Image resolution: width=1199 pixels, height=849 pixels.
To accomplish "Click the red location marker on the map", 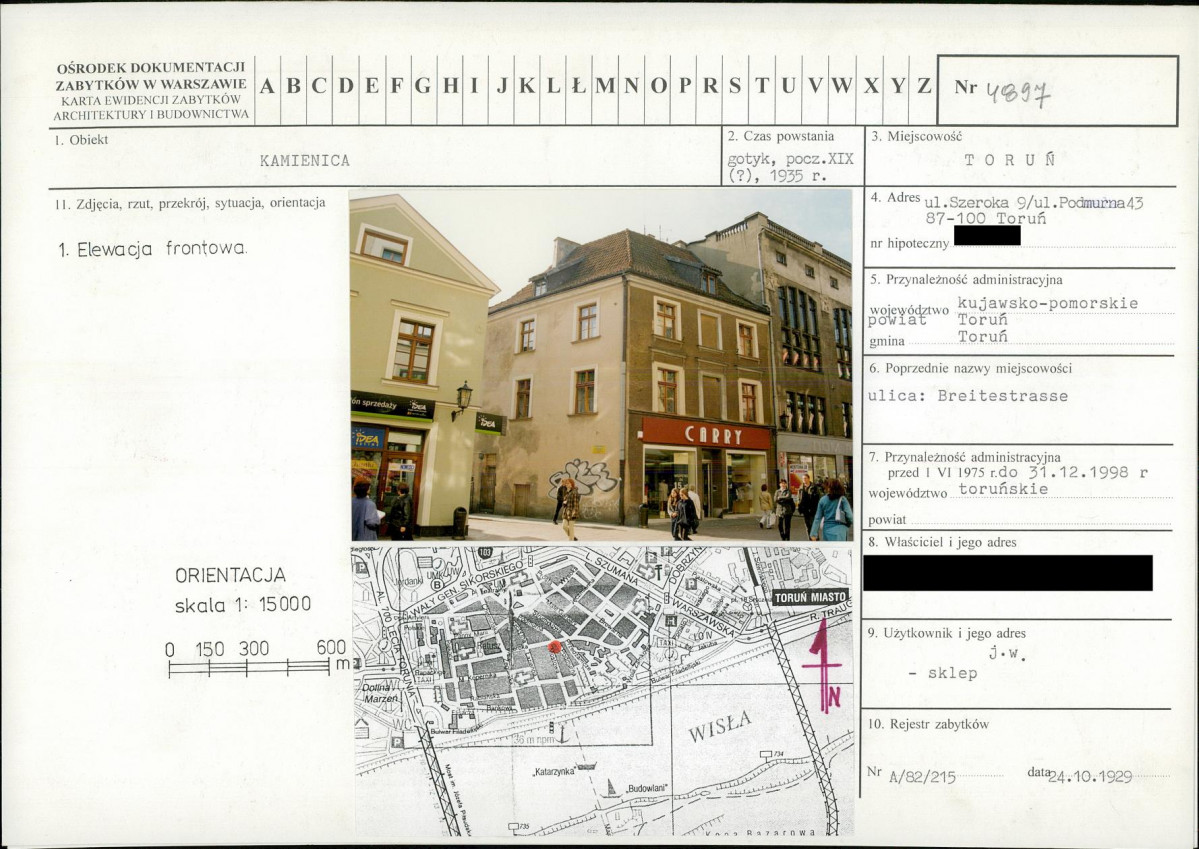I will tap(555, 647).
